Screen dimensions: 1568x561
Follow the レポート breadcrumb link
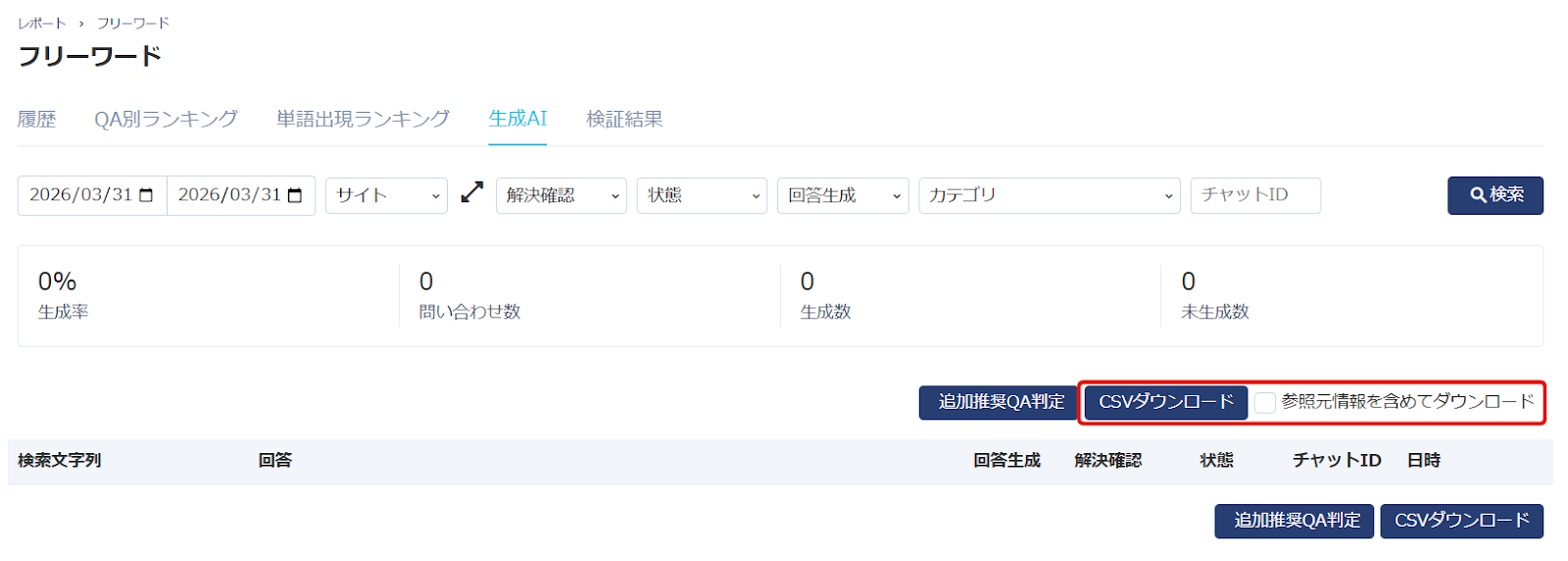[x=42, y=23]
